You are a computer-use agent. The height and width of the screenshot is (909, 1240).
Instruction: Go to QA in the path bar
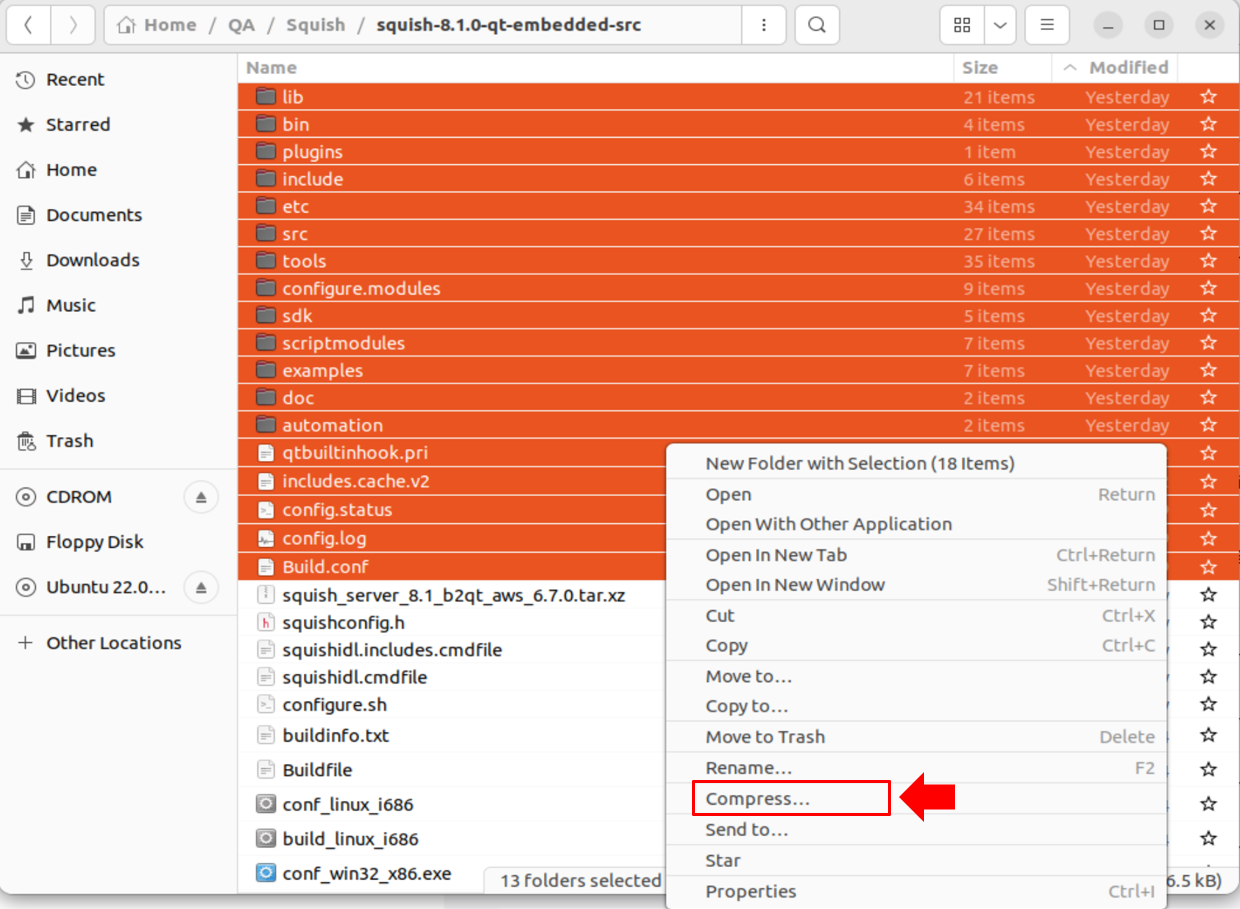coord(241,25)
